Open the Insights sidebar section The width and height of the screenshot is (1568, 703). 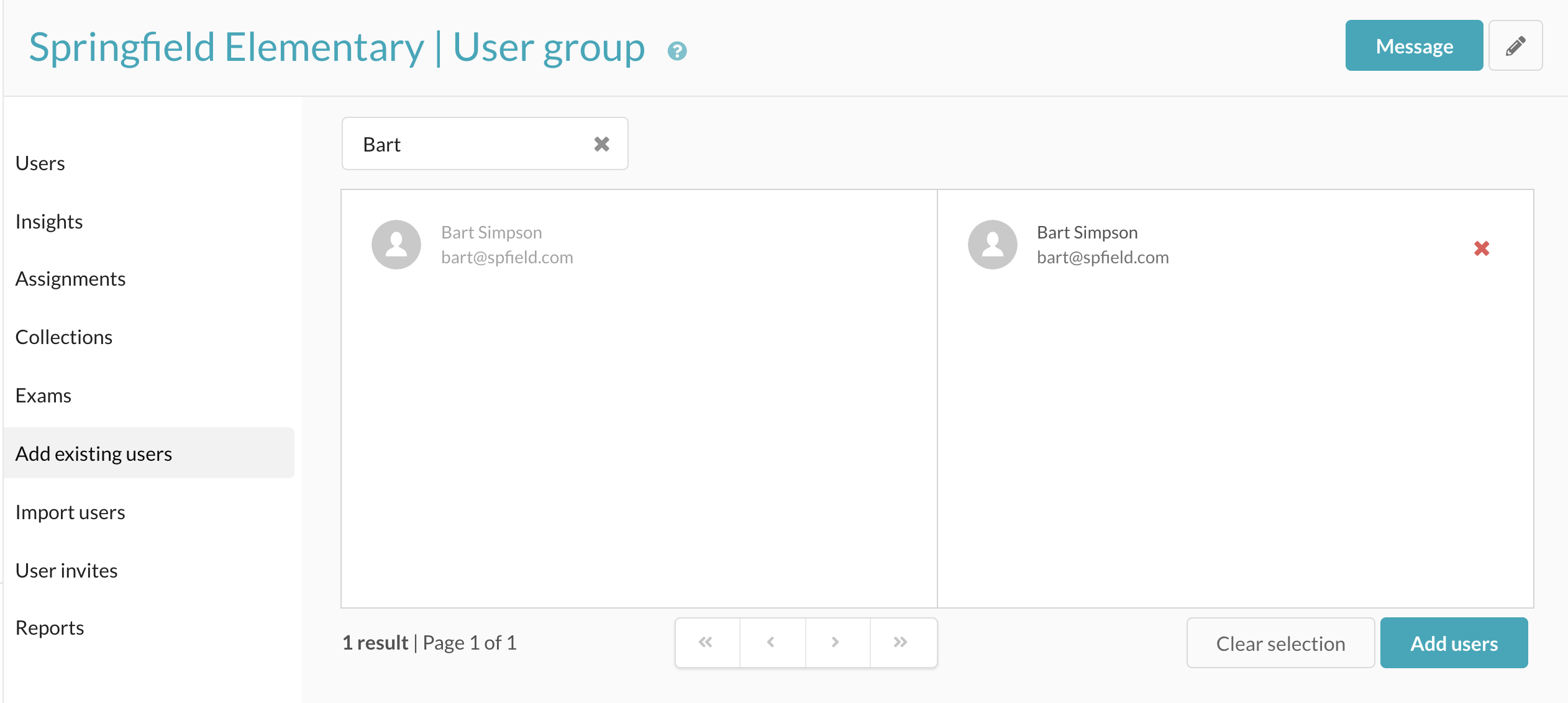[x=49, y=221]
